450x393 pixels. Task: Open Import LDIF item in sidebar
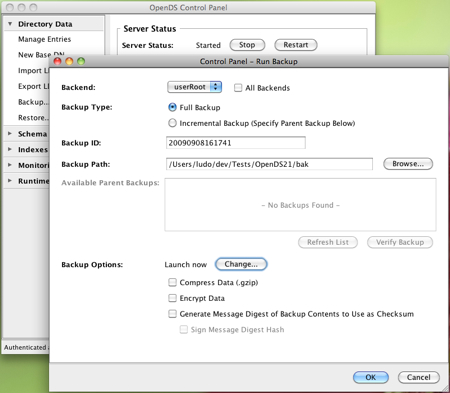click(33, 70)
